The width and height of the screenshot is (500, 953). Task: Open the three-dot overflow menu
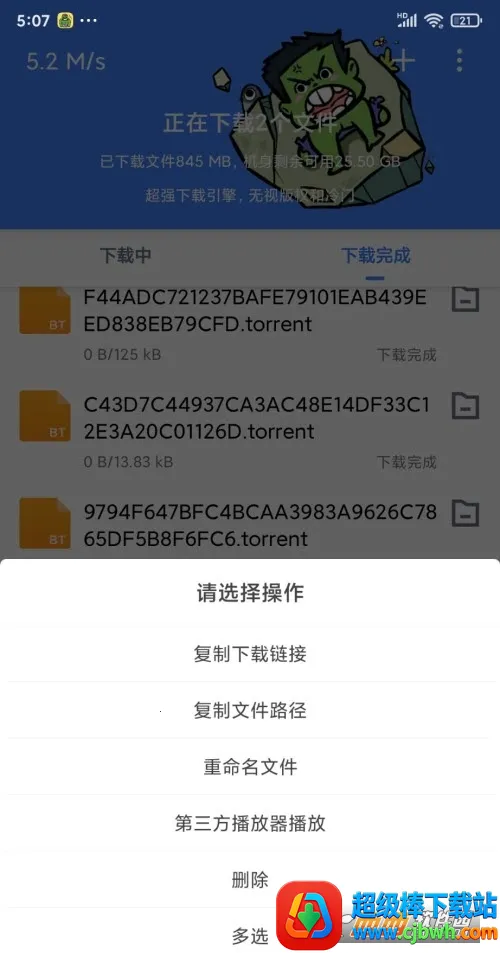[x=459, y=60]
